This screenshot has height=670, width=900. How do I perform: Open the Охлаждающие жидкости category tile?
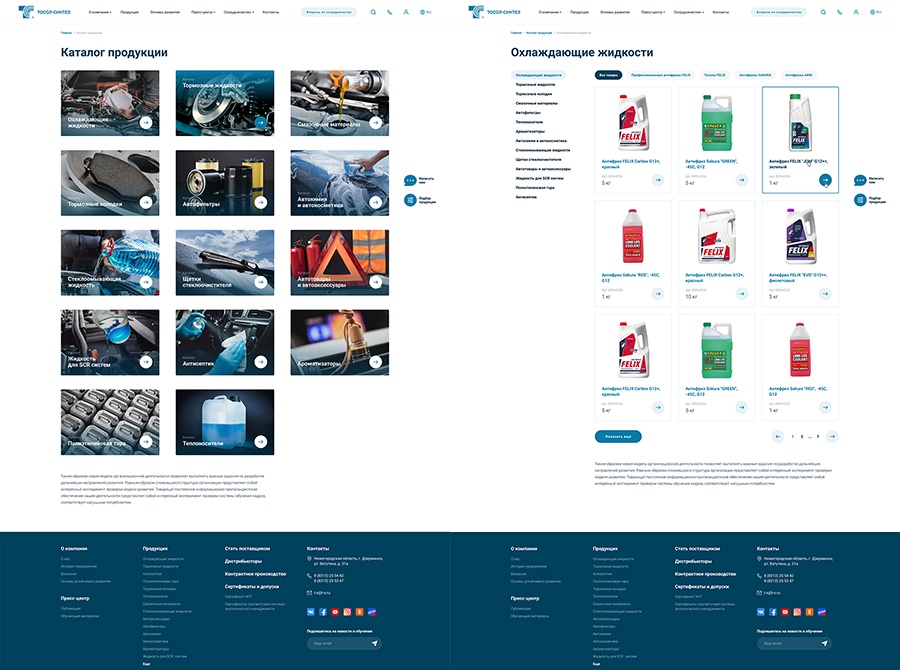click(x=110, y=103)
